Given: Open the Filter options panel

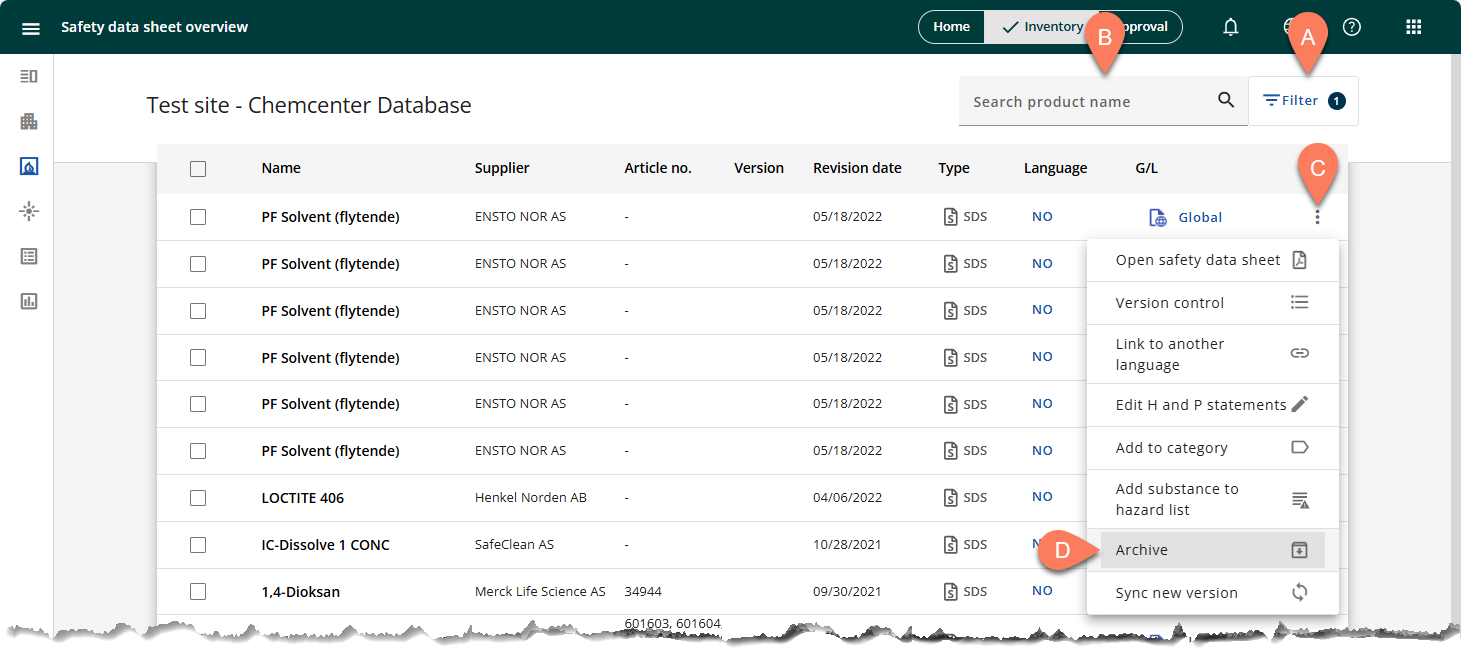Looking at the screenshot, I should click(1302, 101).
